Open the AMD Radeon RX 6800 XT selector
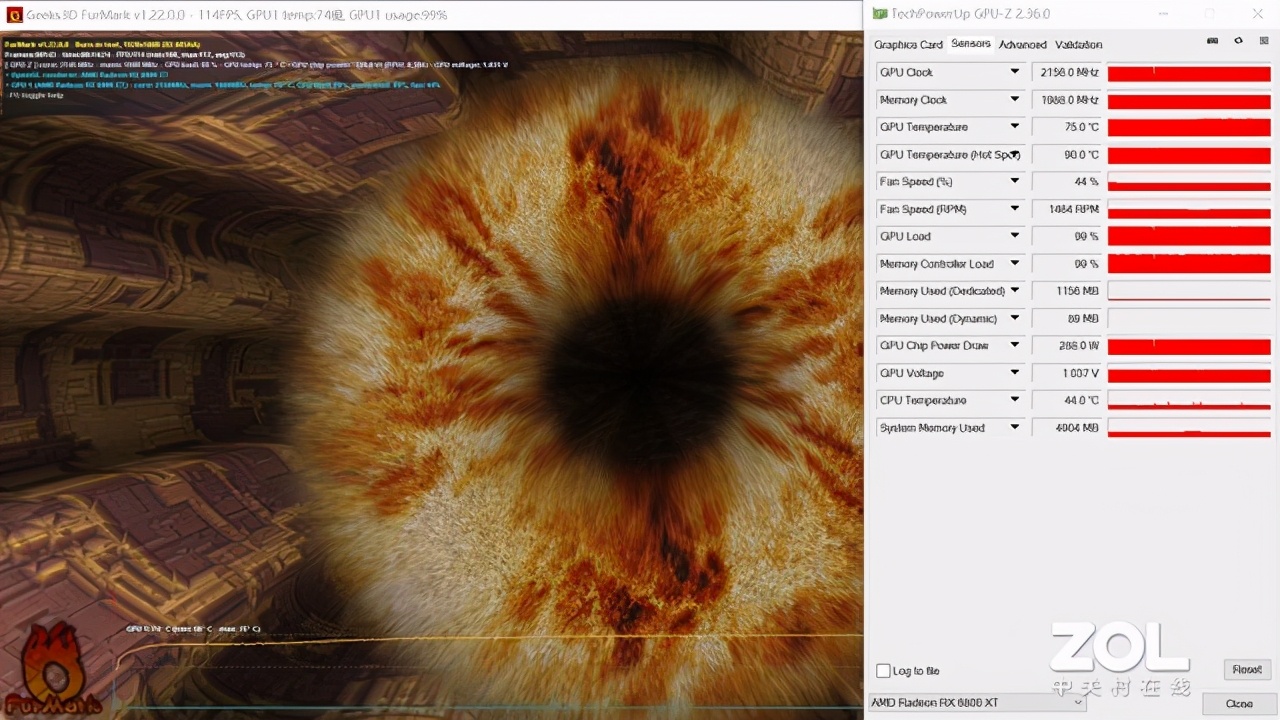This screenshot has height=720, width=1280. point(977,702)
